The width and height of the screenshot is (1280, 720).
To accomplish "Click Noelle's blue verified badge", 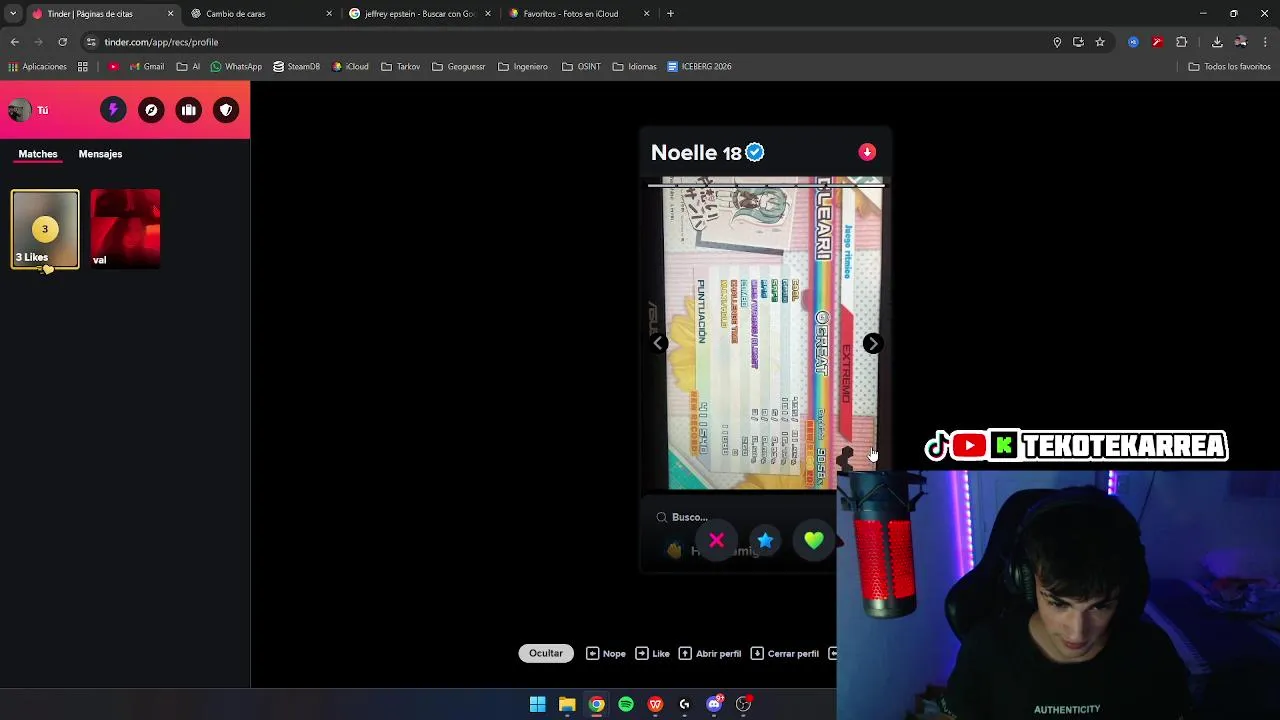I will click(755, 152).
